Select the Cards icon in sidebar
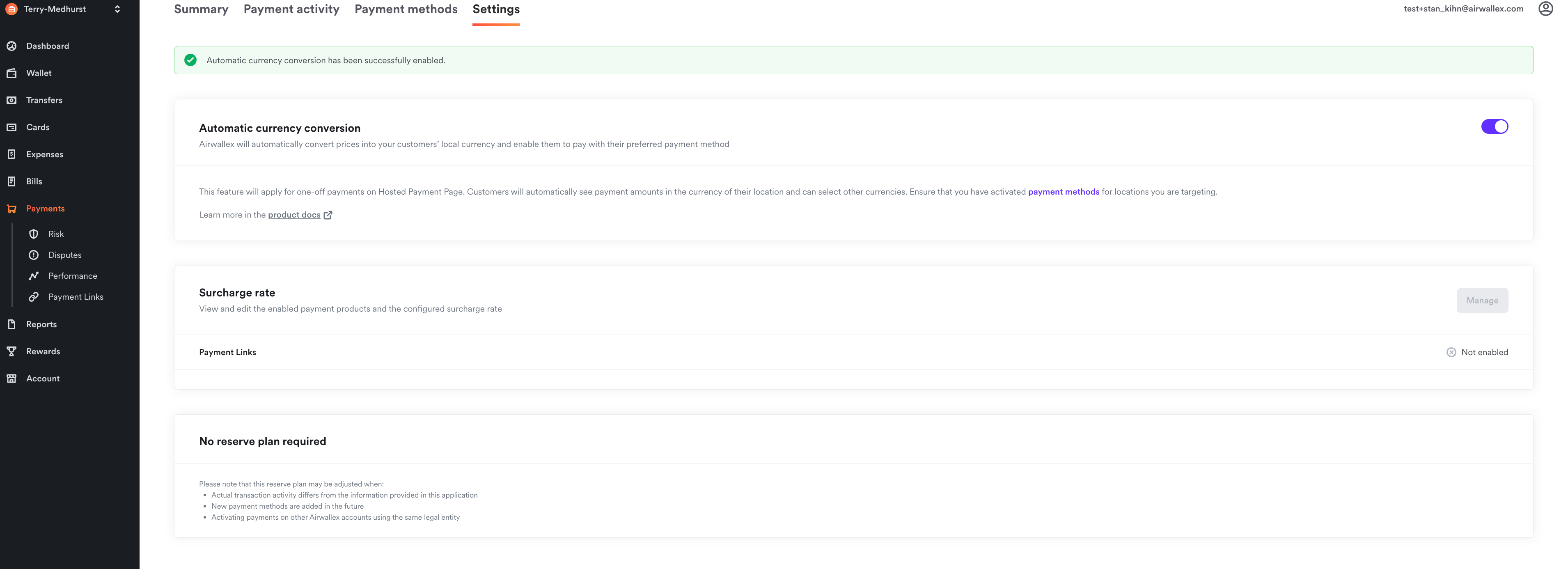The height and width of the screenshot is (569, 1568). tap(11, 127)
